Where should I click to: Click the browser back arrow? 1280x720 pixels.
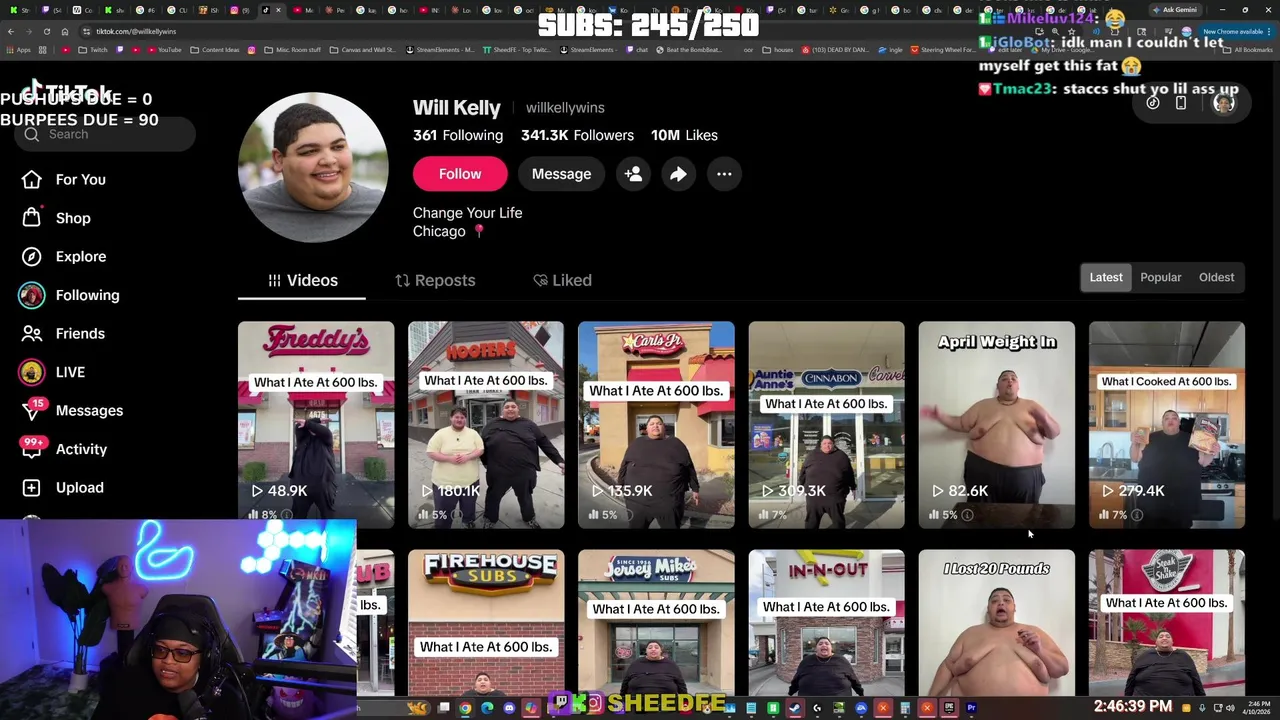click(11, 32)
